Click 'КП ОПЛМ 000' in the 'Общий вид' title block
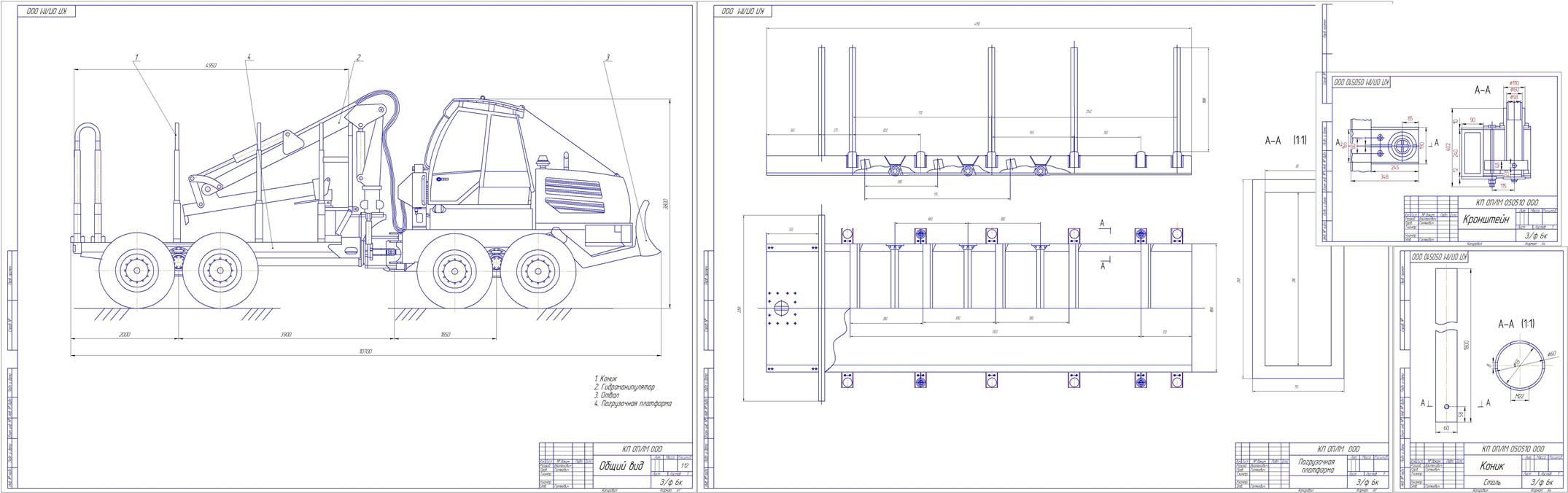The height and width of the screenshot is (493, 1568). [x=643, y=449]
